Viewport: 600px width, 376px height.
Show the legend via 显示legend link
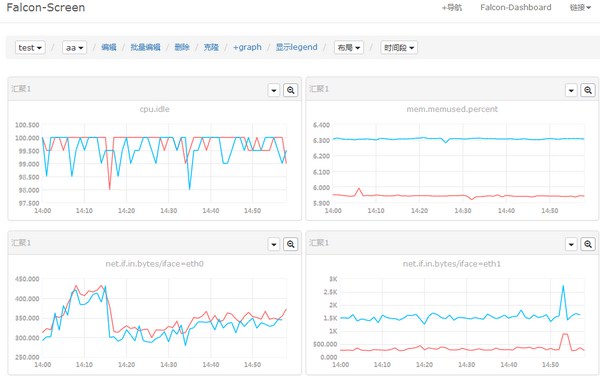pyautogui.click(x=297, y=47)
